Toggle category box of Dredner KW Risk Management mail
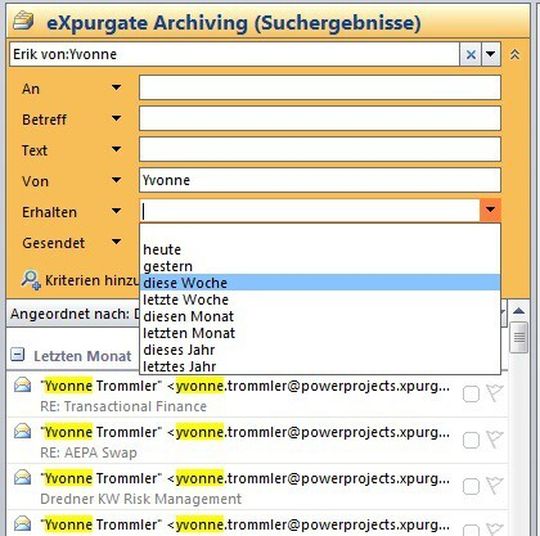This screenshot has width=540, height=536. click(x=471, y=486)
